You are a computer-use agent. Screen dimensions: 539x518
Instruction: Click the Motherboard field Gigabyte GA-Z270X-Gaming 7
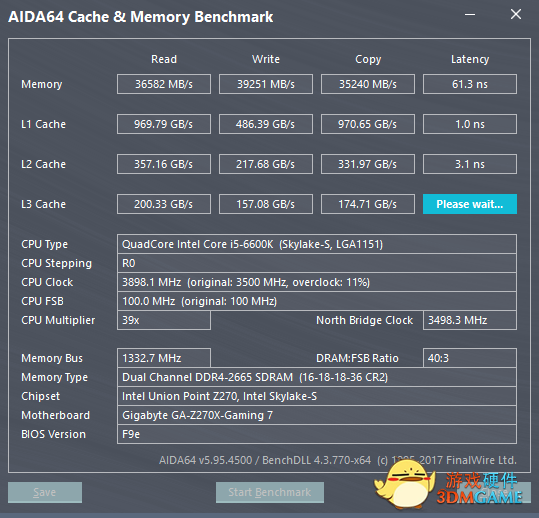[x=317, y=415]
